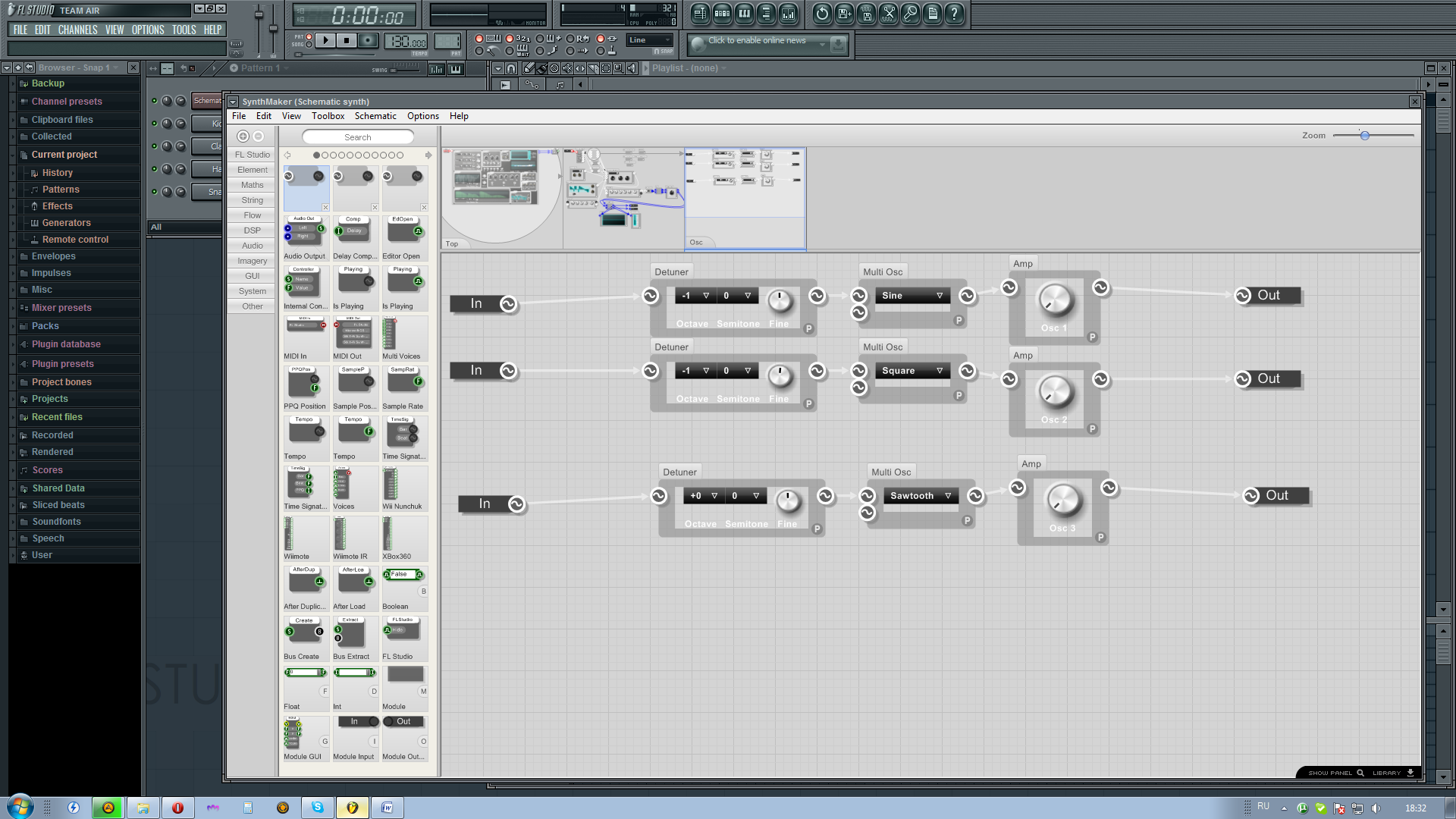1456x819 pixels.
Task: Click the circular-arrow undo icon in toolbar
Action: (x=822, y=14)
